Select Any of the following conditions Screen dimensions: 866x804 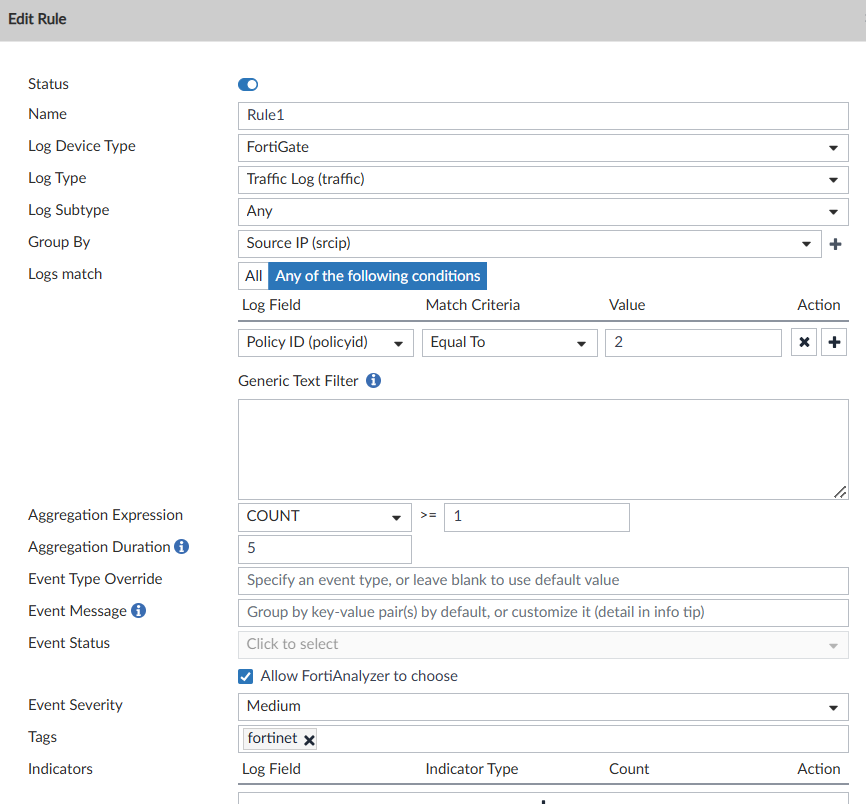pyautogui.click(x=377, y=276)
